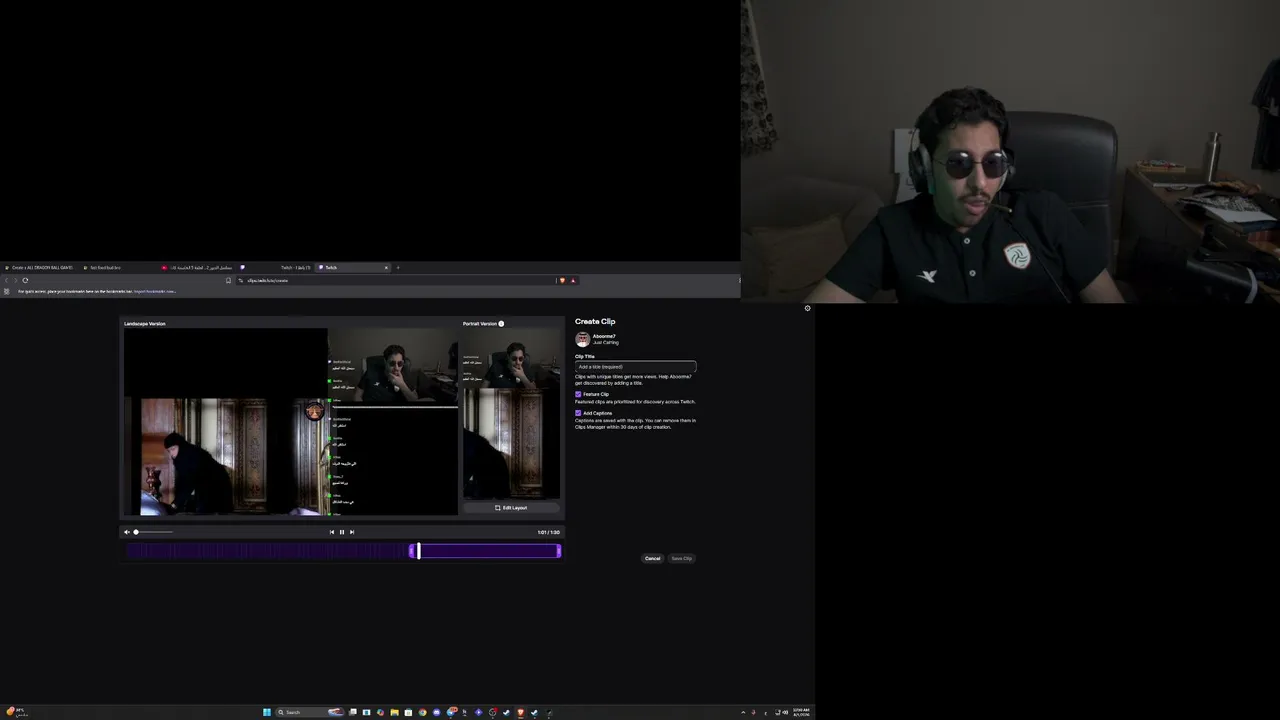Close the active Twitch tab

tap(386, 267)
